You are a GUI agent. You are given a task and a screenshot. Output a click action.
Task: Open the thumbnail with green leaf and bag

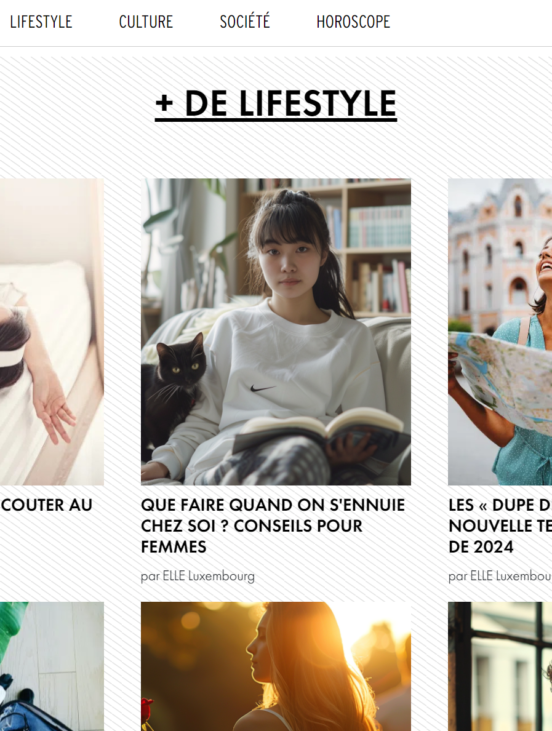52,666
